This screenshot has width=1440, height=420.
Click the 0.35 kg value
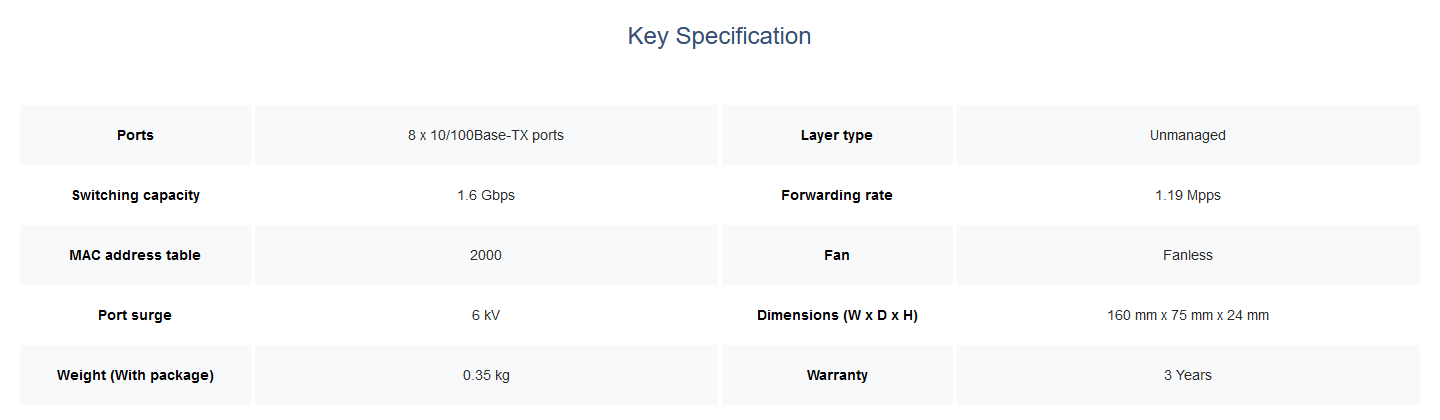(x=486, y=375)
